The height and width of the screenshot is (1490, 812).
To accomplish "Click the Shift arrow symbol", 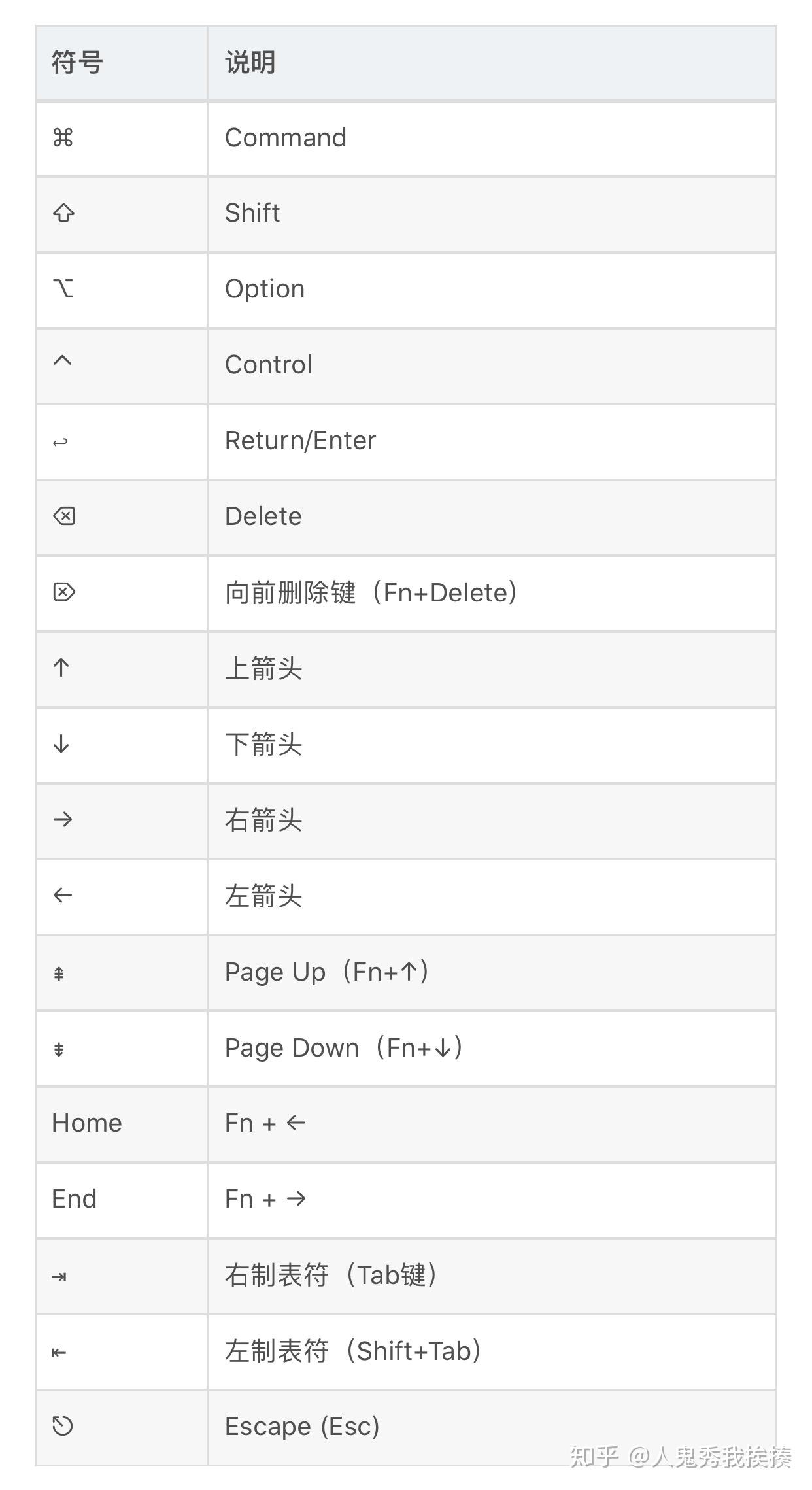I will 63,213.
